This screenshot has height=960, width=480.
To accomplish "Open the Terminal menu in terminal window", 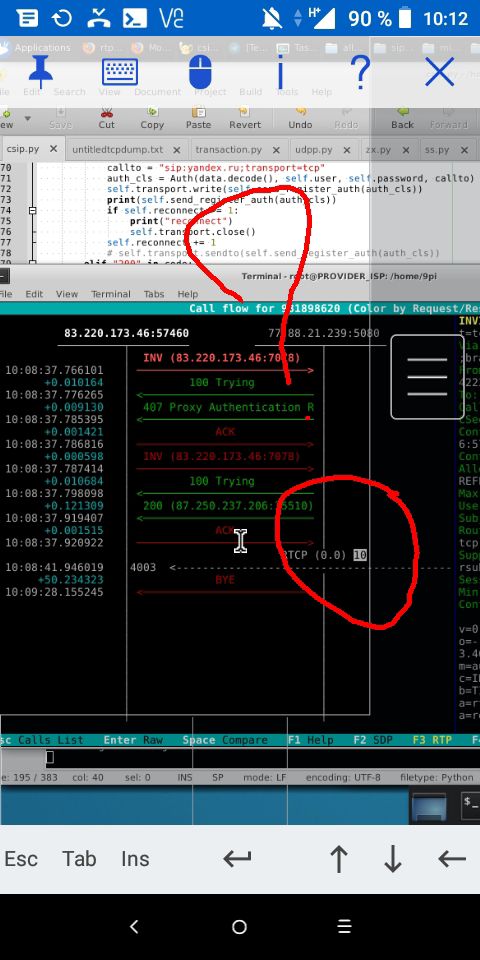I will tap(111, 294).
